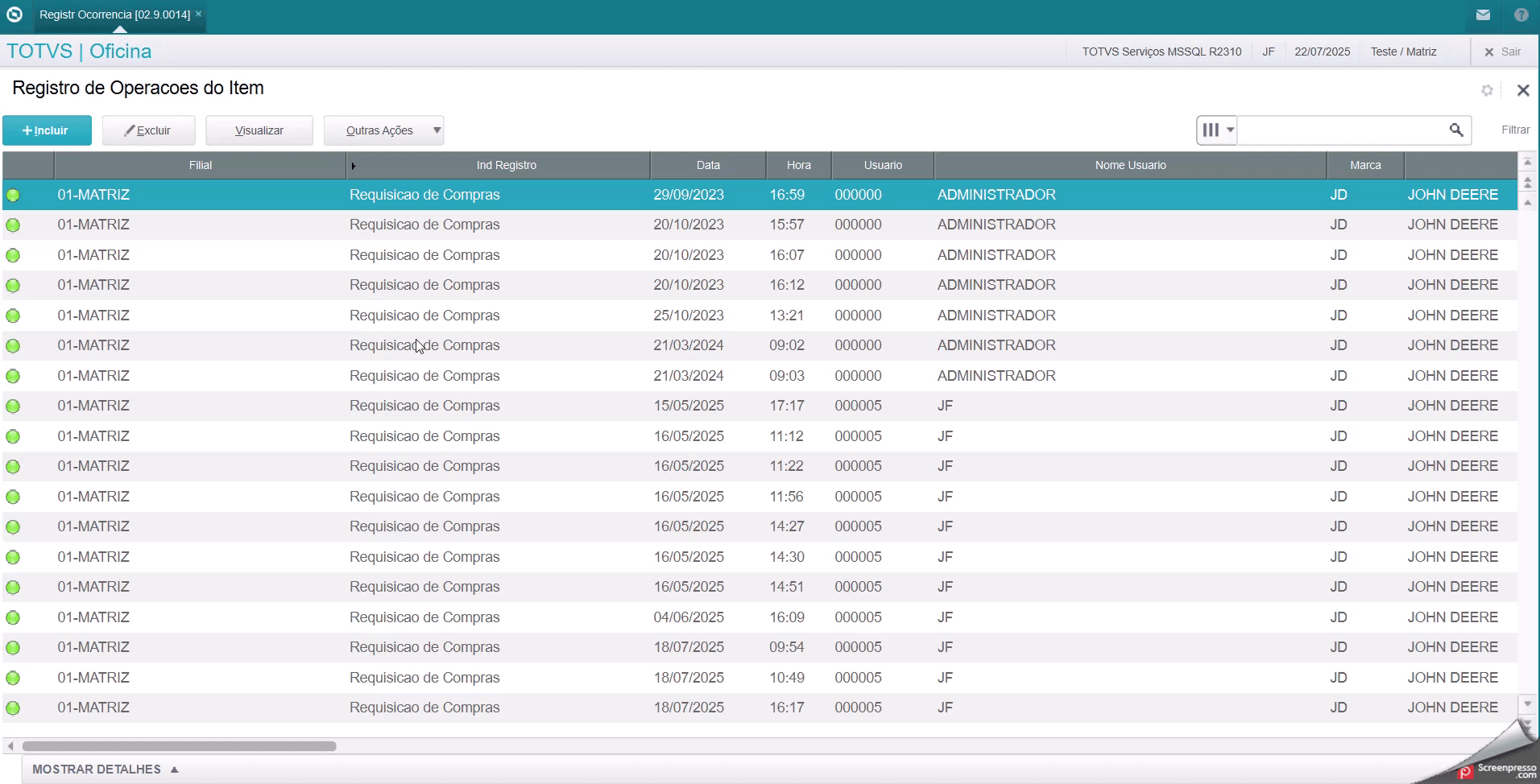
Task: Click the green status dot for row 16:07
Action: [13, 255]
